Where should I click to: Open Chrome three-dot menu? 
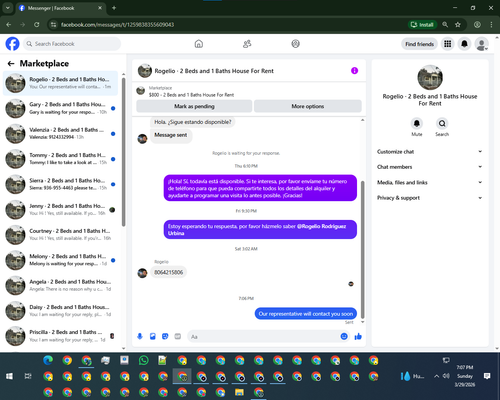coord(491,25)
